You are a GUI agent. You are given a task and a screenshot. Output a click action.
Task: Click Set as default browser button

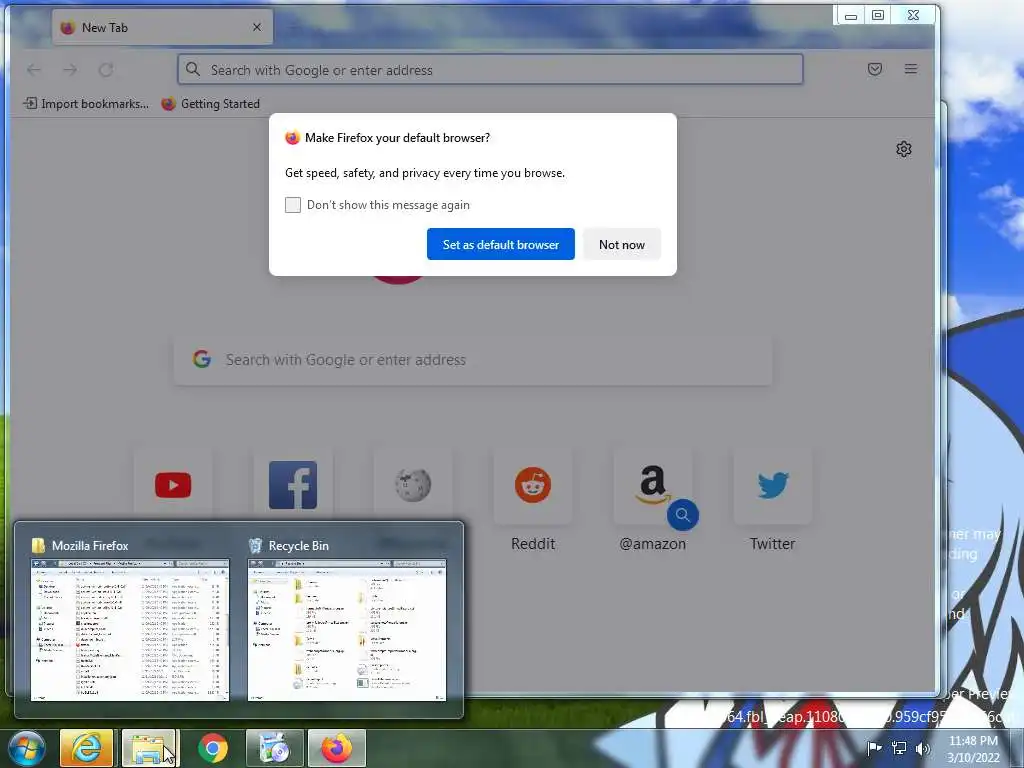(x=501, y=244)
